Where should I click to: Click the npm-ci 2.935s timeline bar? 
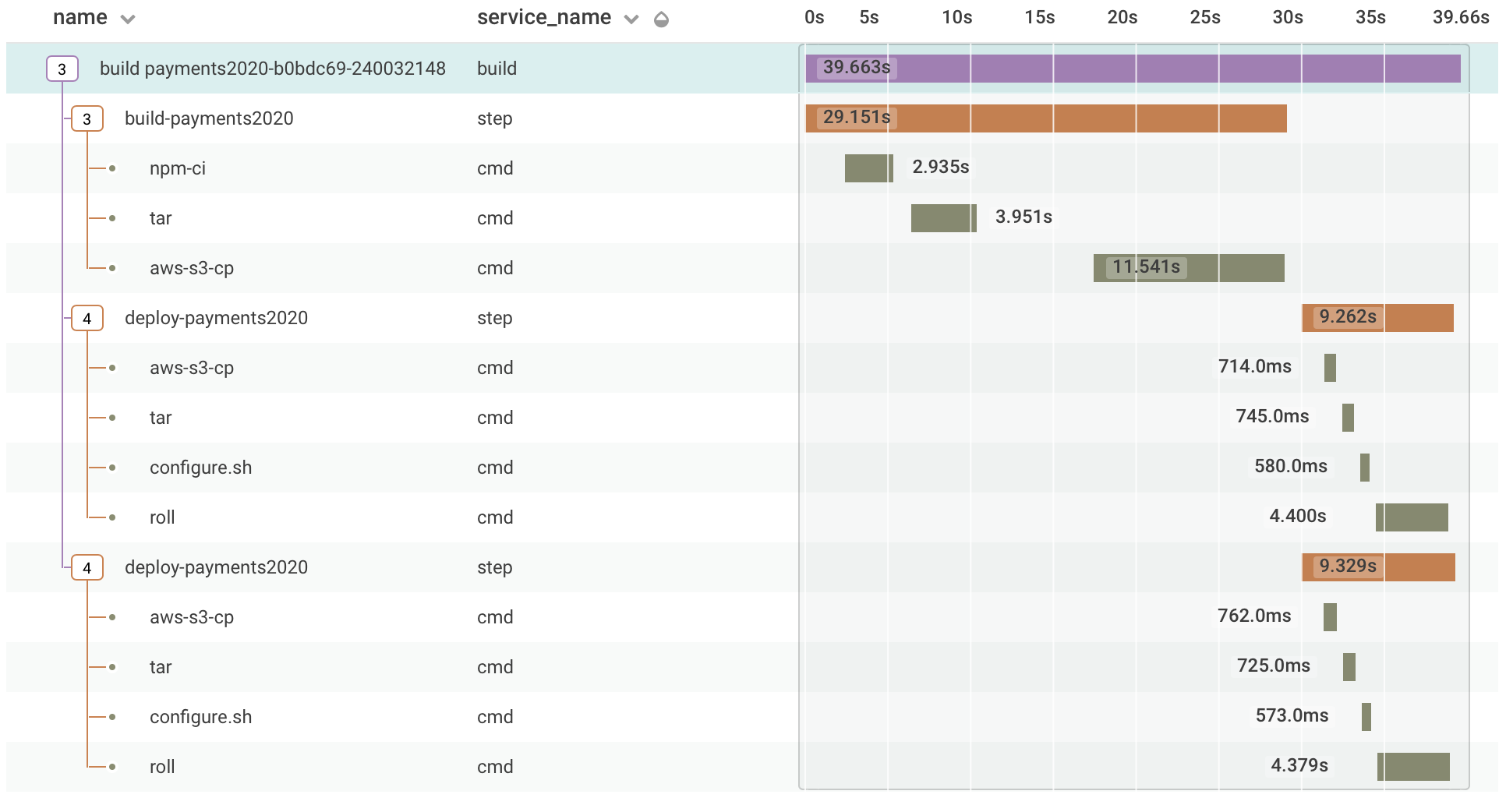pyautogui.click(x=868, y=168)
